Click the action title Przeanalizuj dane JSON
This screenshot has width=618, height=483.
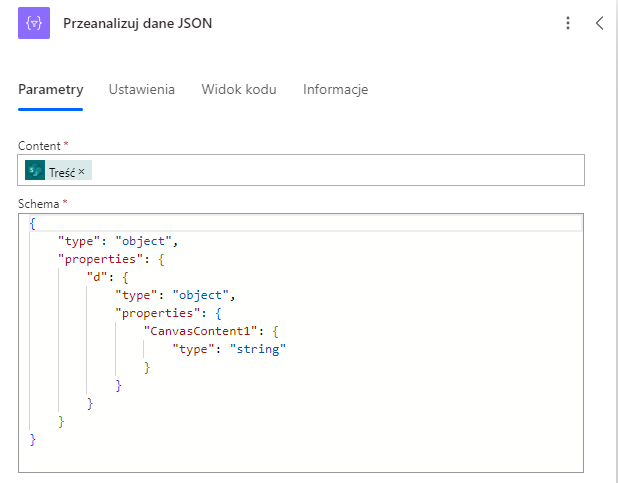(138, 23)
